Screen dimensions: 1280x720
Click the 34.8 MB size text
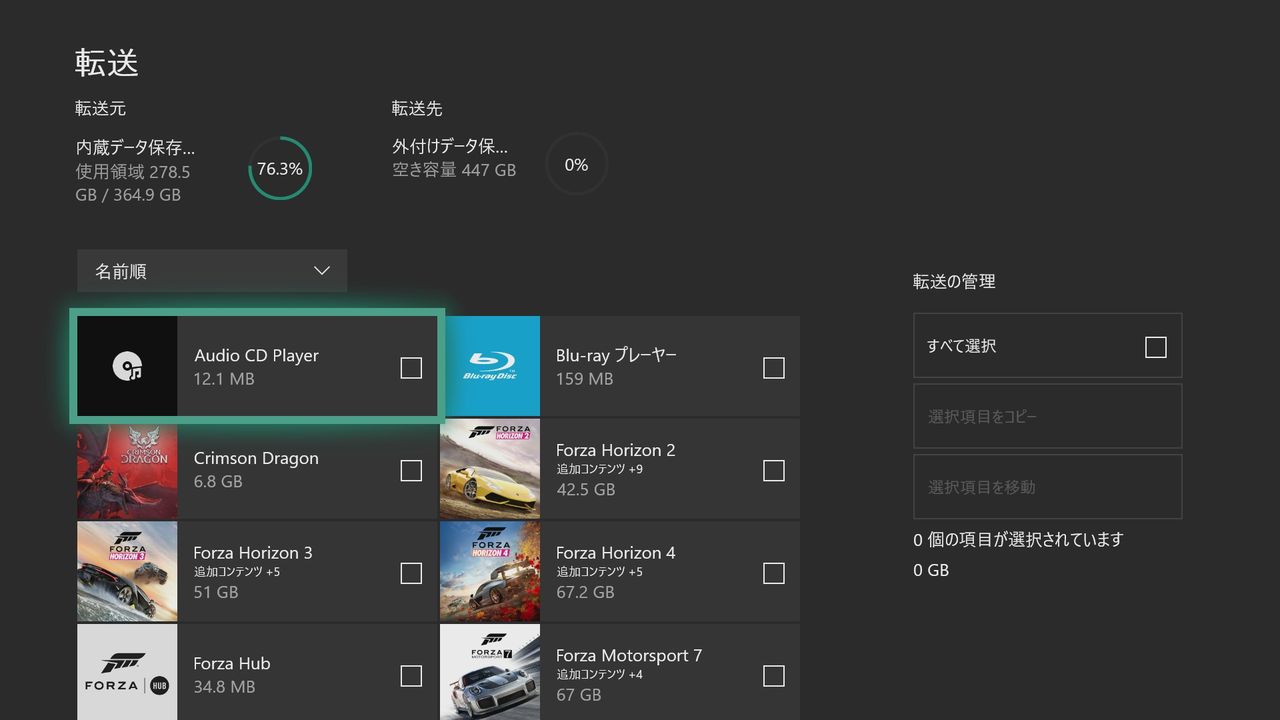(x=224, y=687)
